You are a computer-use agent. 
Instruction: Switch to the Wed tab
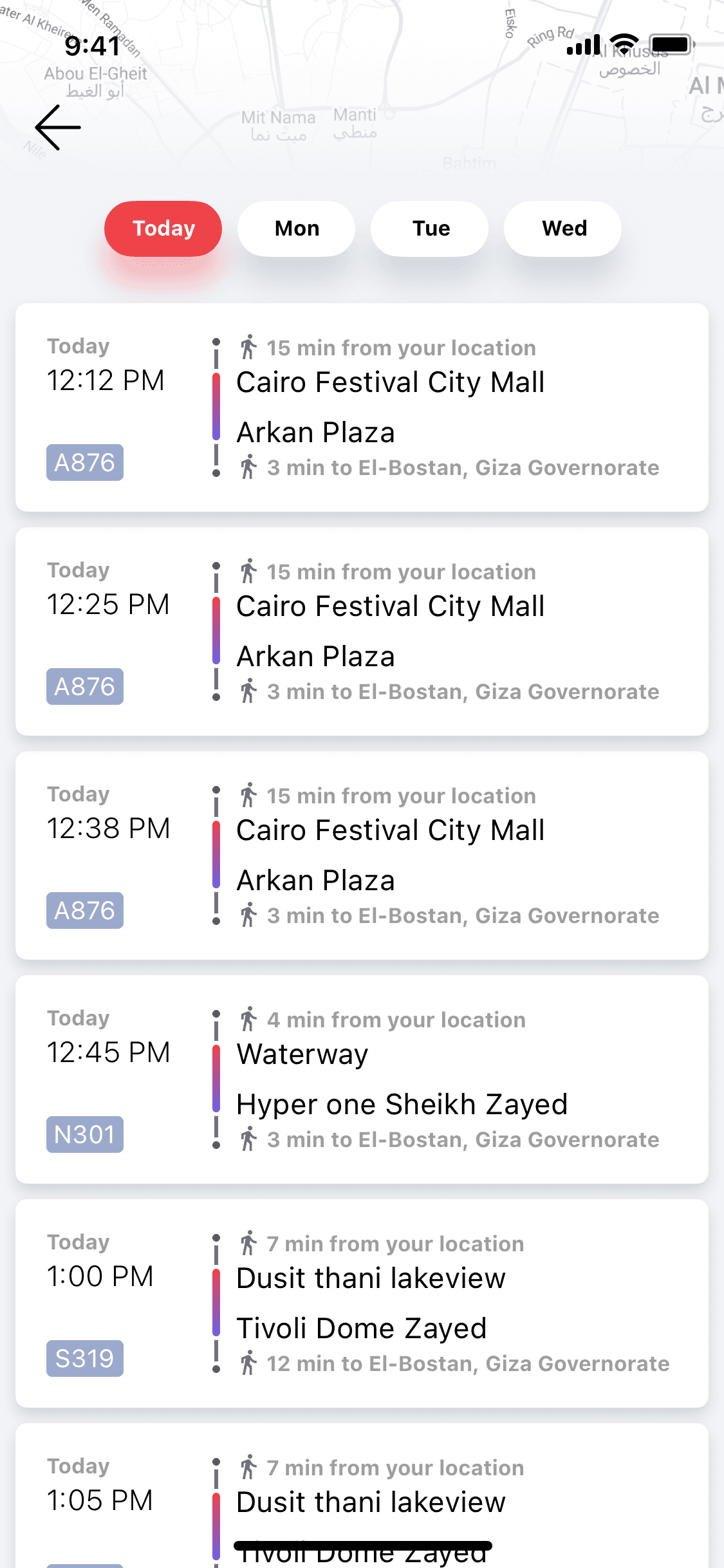(563, 229)
